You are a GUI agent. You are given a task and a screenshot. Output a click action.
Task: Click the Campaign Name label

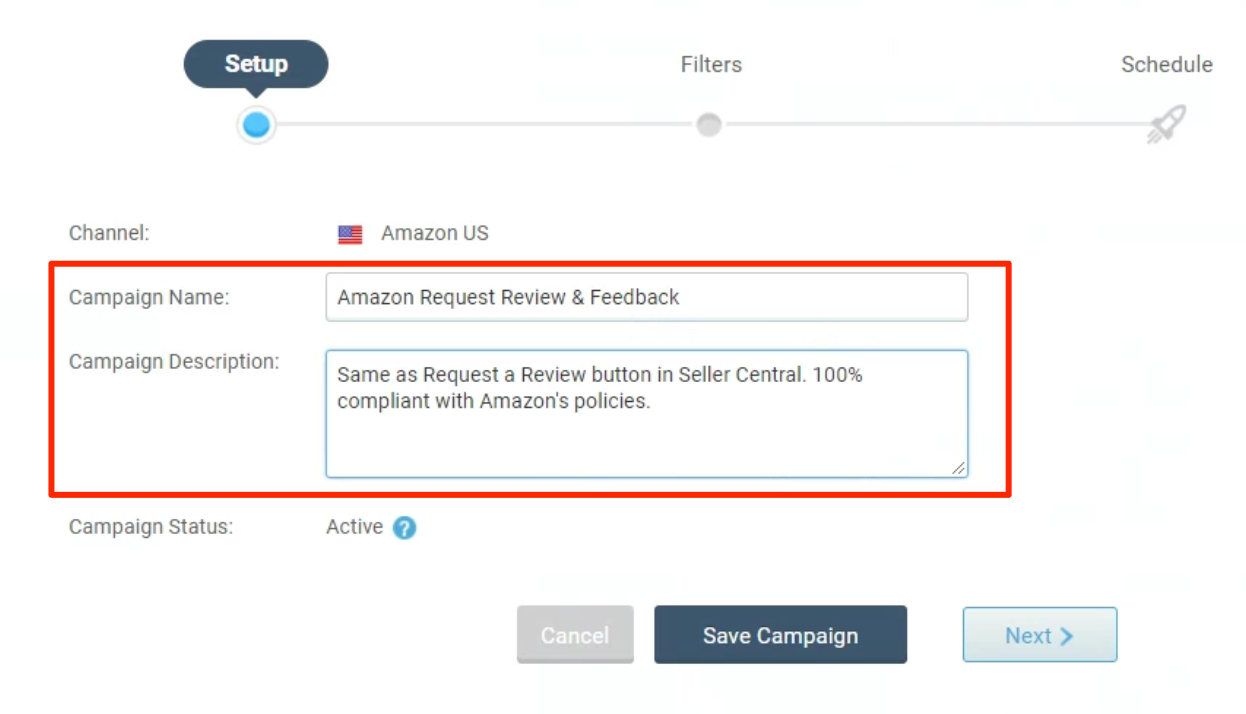[x=149, y=297]
